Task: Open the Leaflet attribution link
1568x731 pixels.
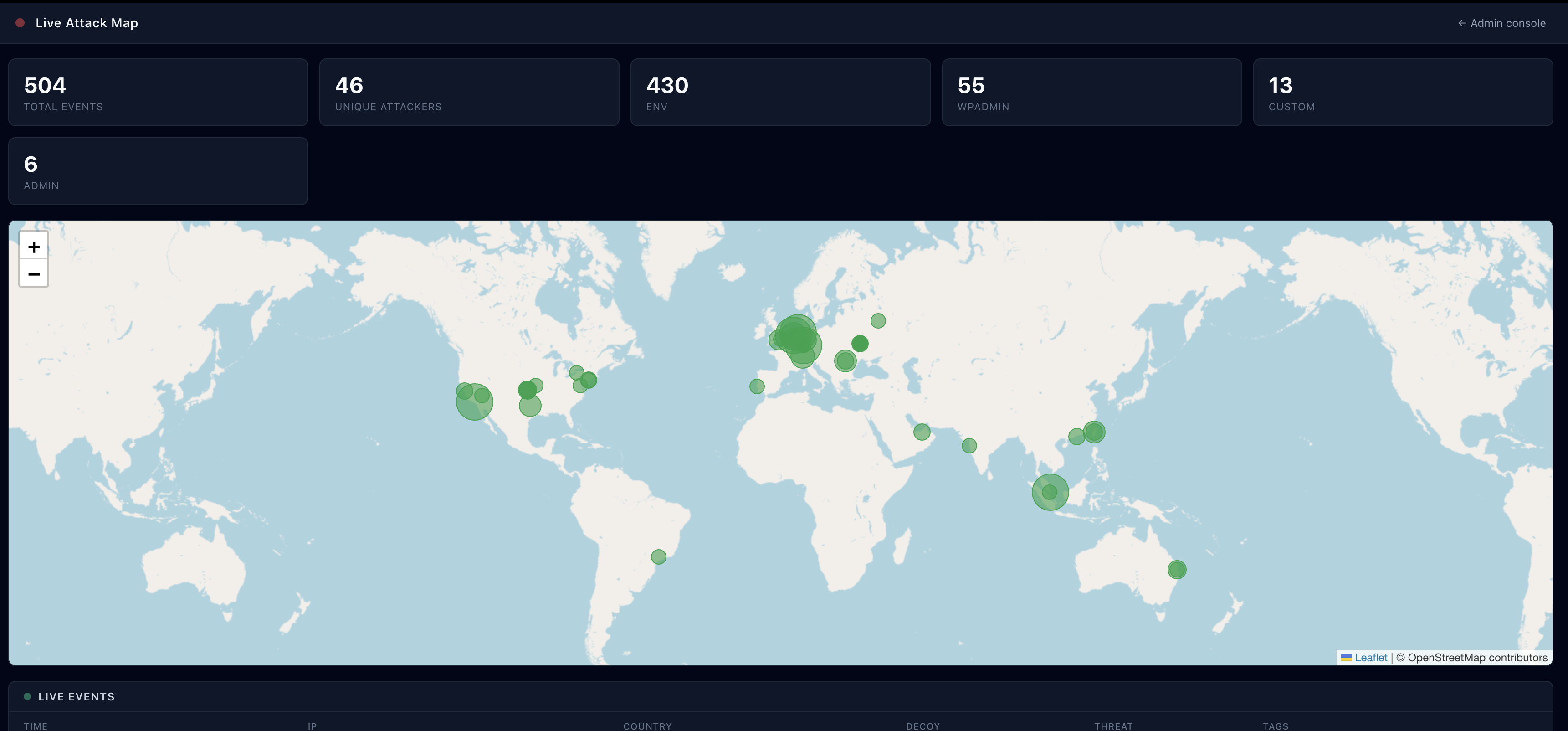Action: click(1371, 657)
